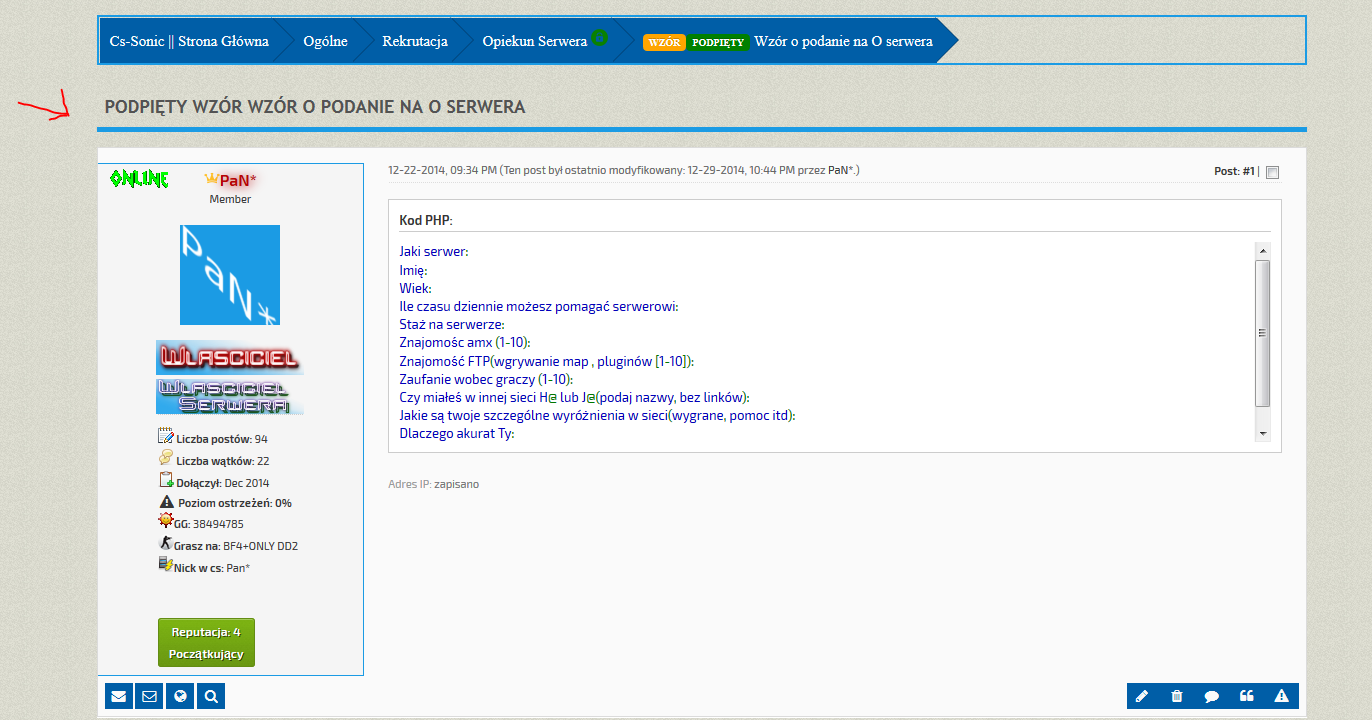
Task: Click the speech bubble reply icon
Action: coord(1212,696)
